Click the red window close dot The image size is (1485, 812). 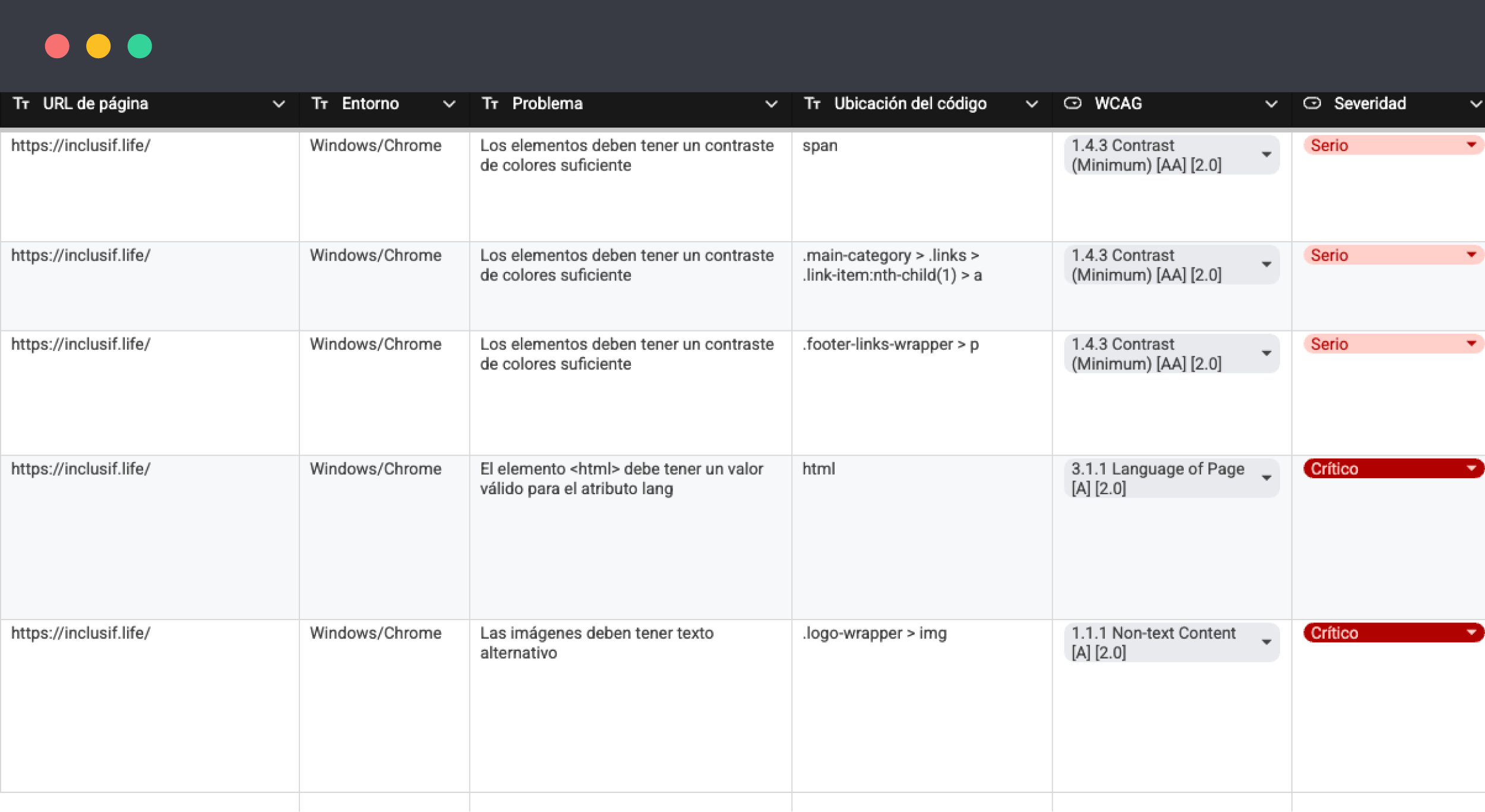tap(57, 46)
